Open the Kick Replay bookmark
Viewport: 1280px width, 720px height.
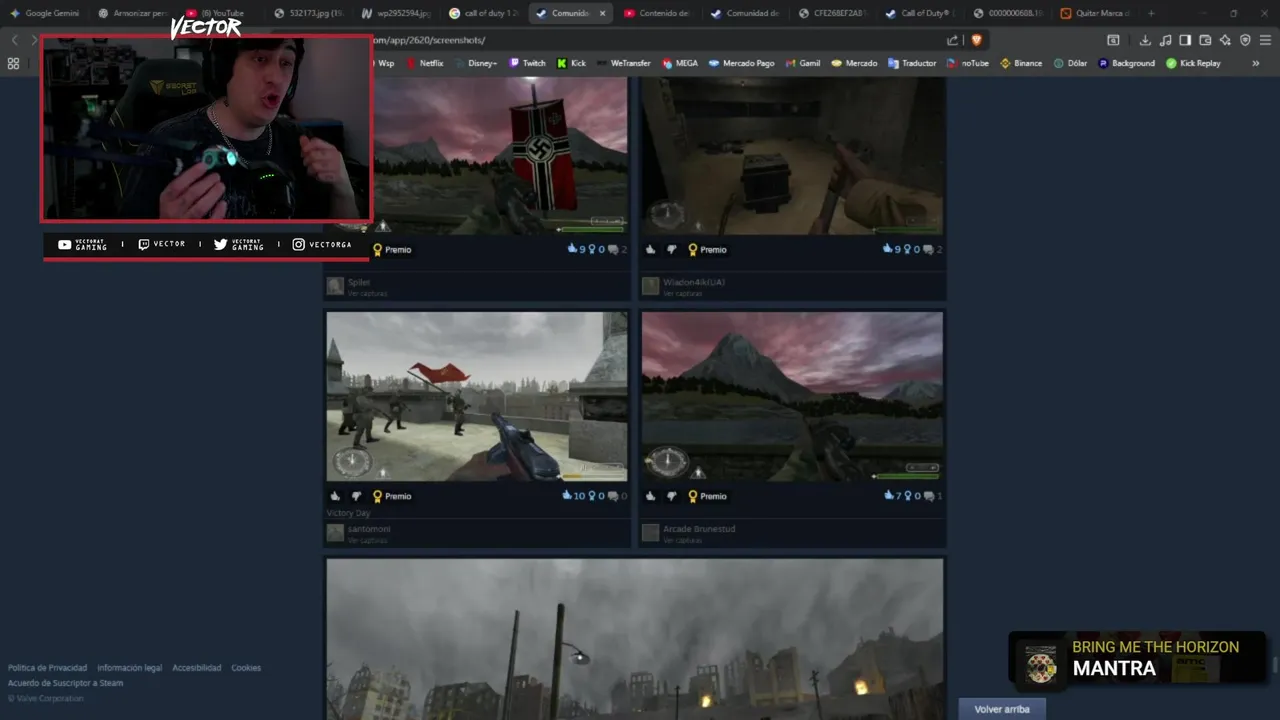[x=1193, y=63]
